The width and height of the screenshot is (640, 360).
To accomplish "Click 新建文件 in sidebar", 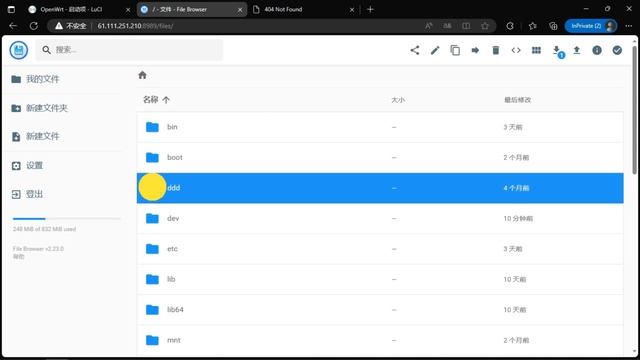I will pos(36,136).
